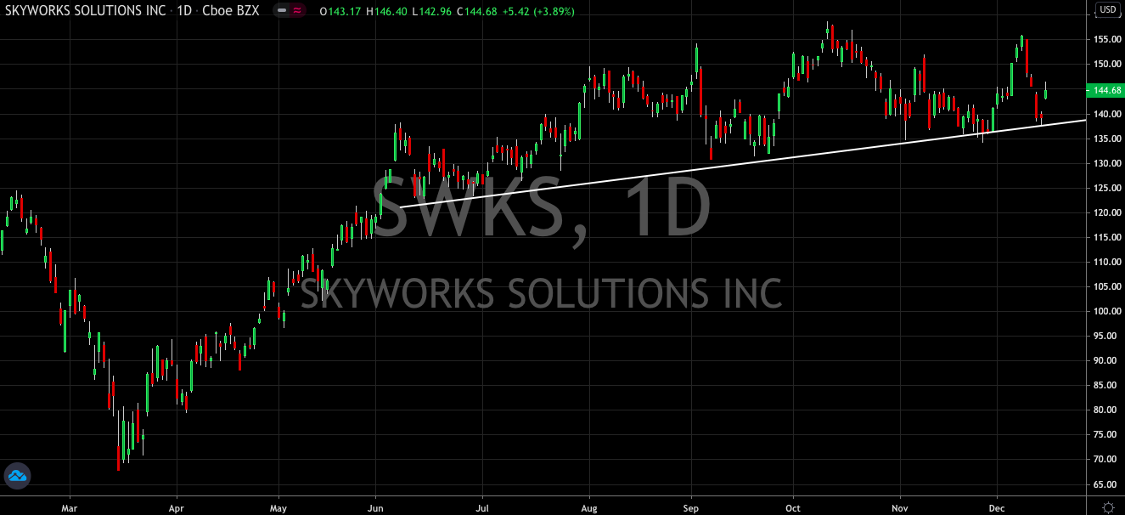Select the 1D interval label

pos(184,11)
